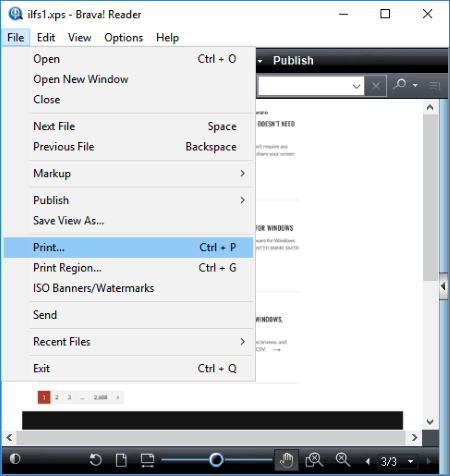Image resolution: width=450 pixels, height=476 pixels.
Task: Click the zoom slider handle
Action: pos(216,460)
